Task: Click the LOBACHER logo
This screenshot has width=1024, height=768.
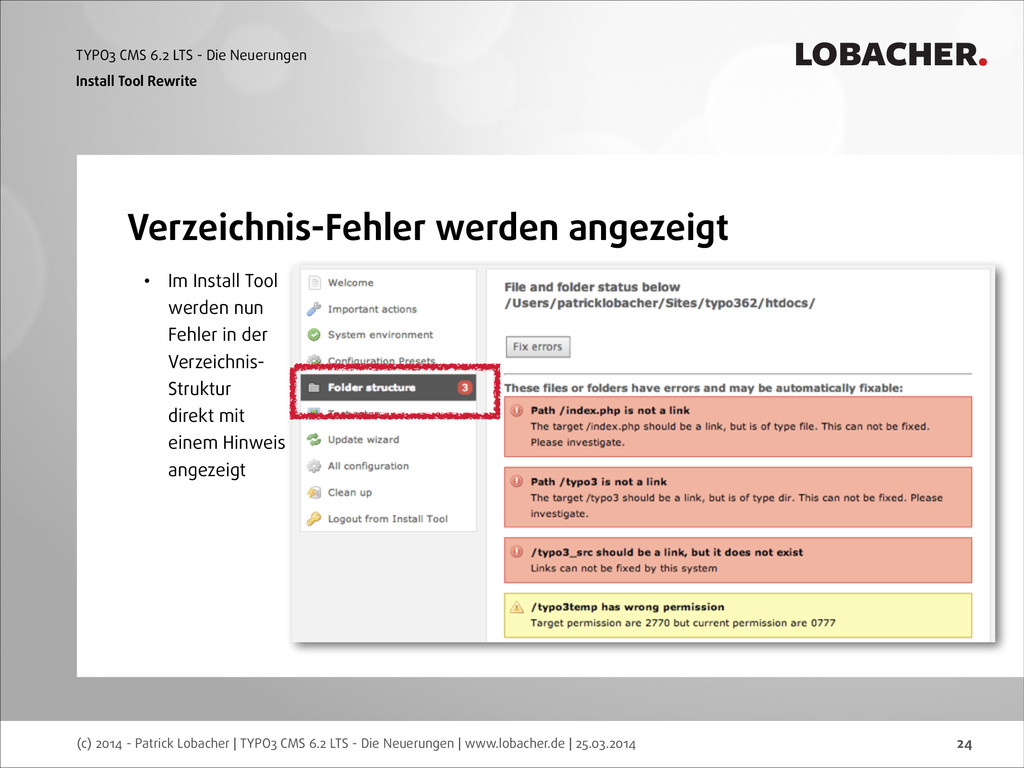Action: (891, 54)
